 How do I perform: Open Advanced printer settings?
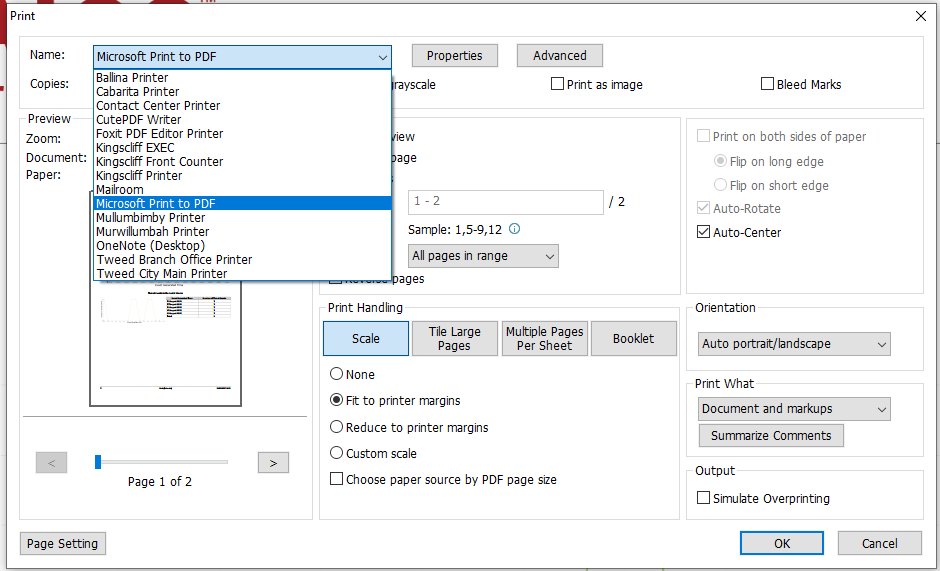click(x=560, y=56)
